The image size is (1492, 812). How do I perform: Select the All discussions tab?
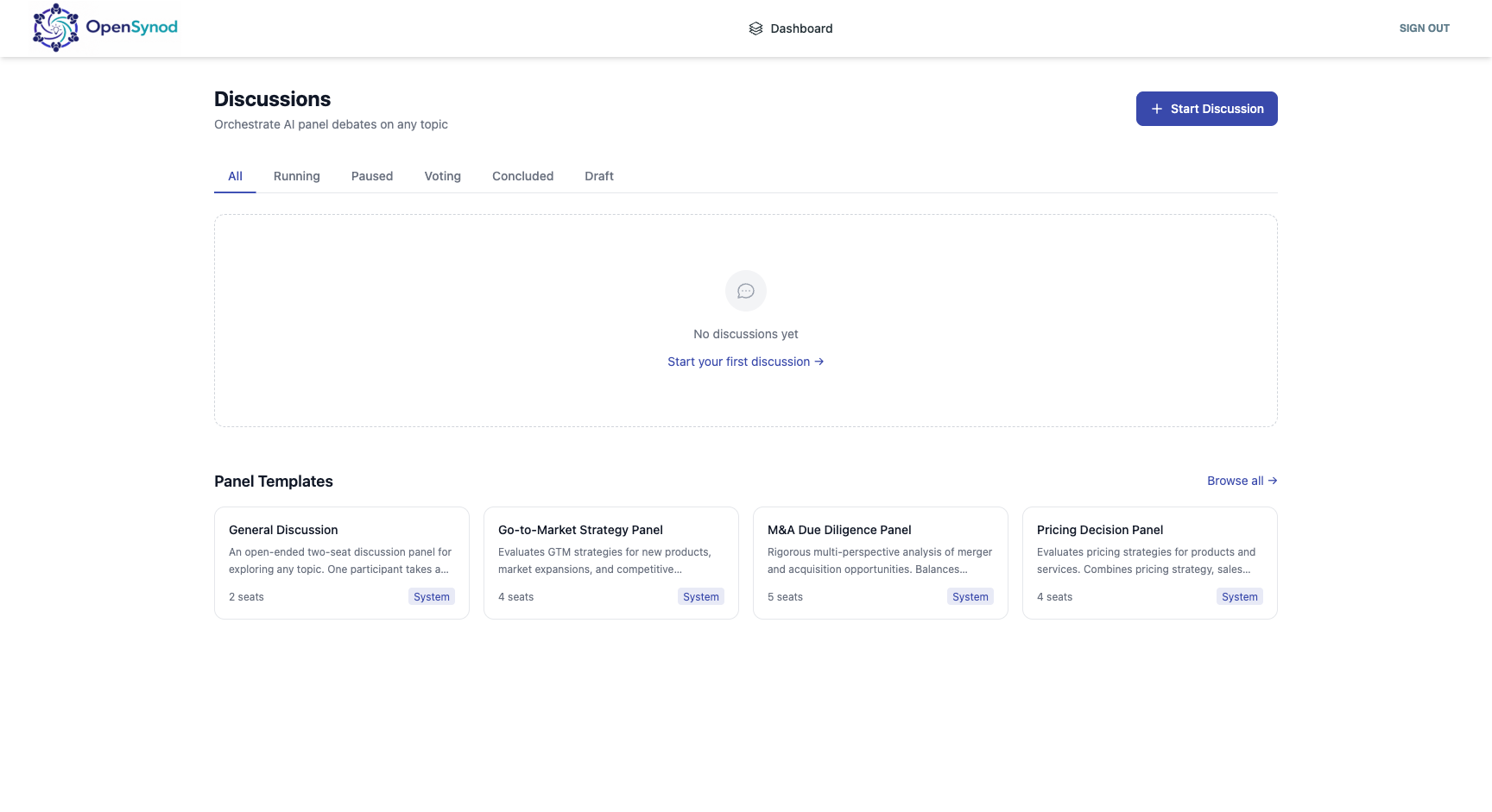235,176
